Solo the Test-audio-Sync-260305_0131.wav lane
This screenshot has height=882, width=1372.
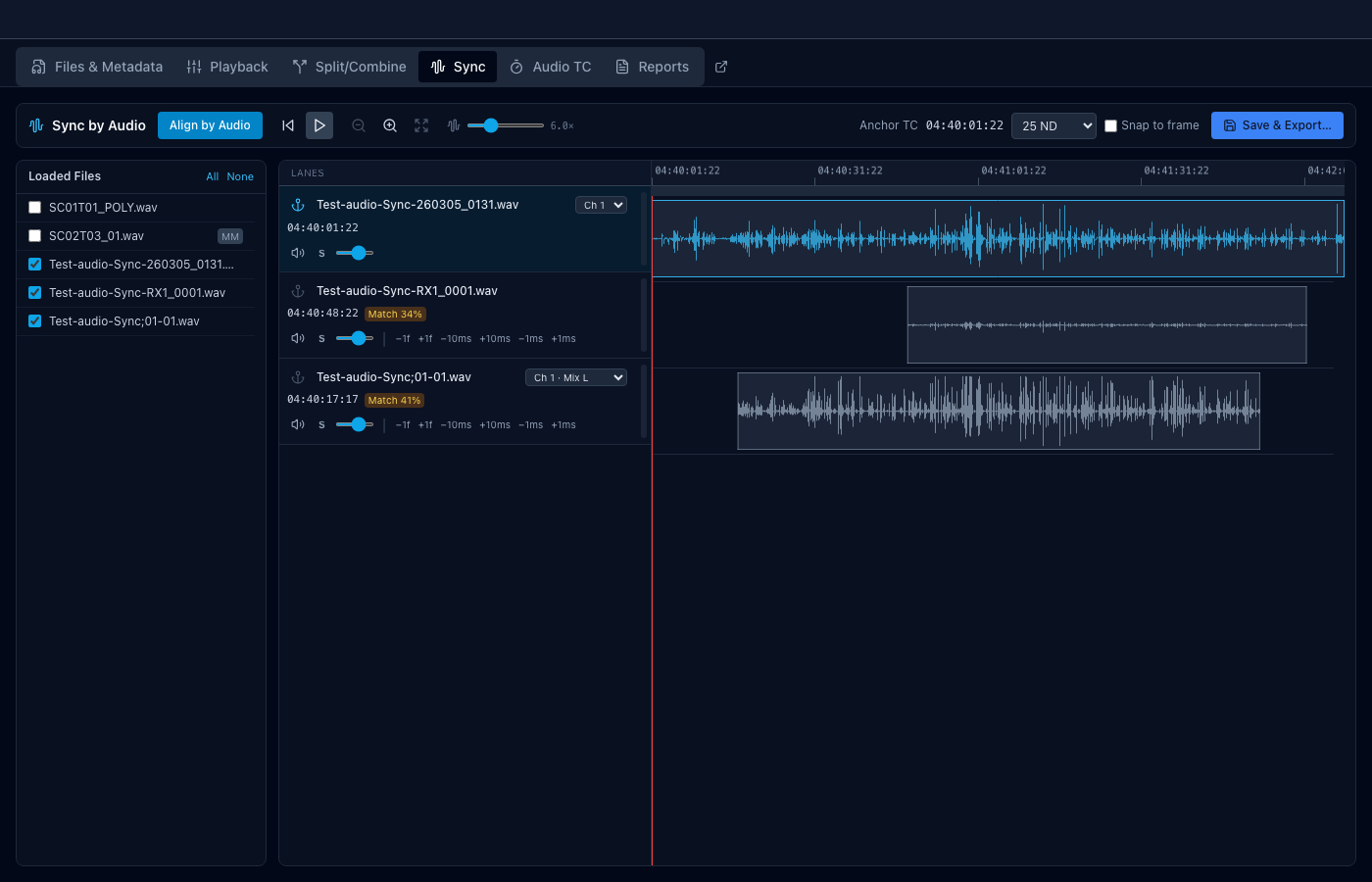pyautogui.click(x=321, y=253)
